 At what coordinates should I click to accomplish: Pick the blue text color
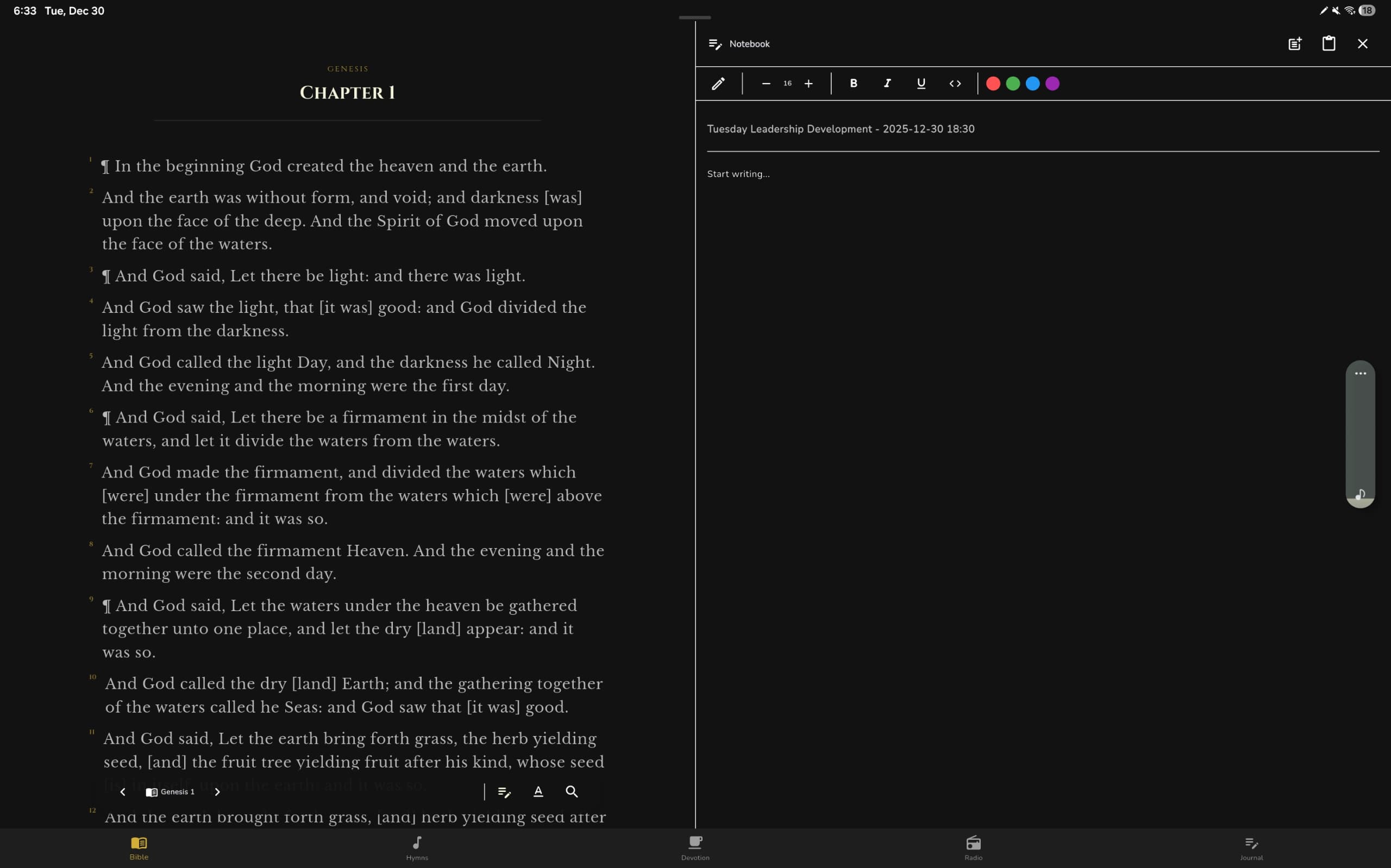pos(1032,84)
